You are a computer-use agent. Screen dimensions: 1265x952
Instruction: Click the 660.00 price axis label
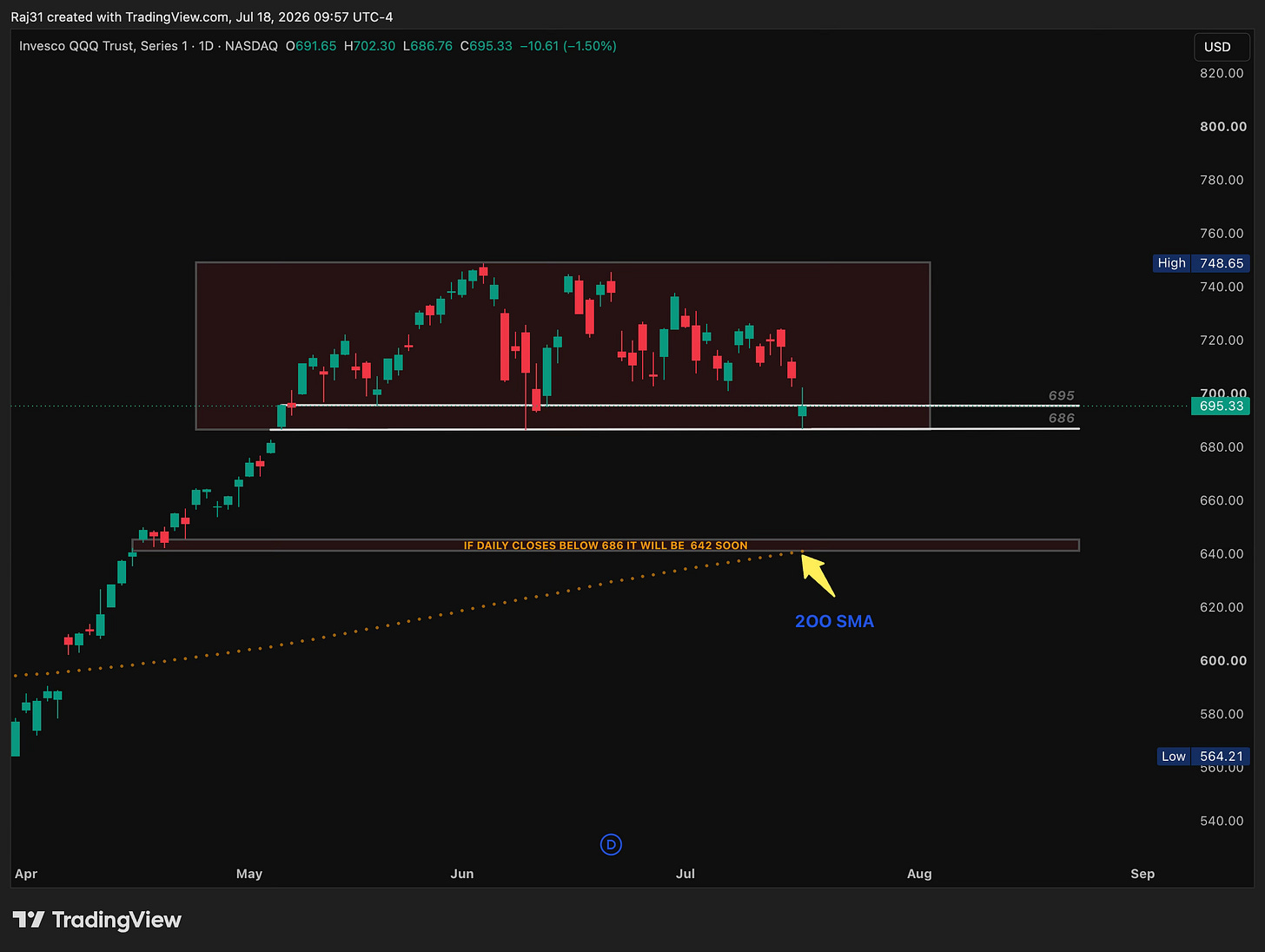coord(1222,500)
